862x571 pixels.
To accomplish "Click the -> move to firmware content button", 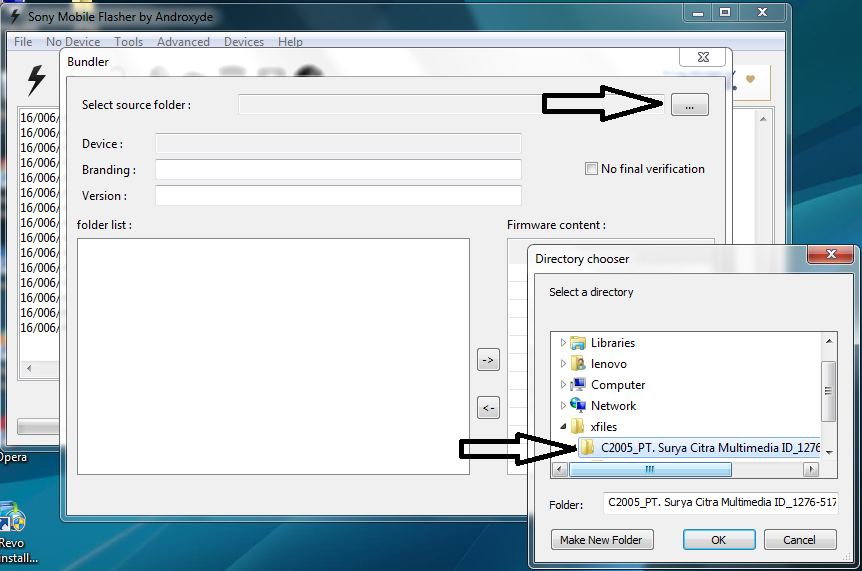I will [488, 360].
